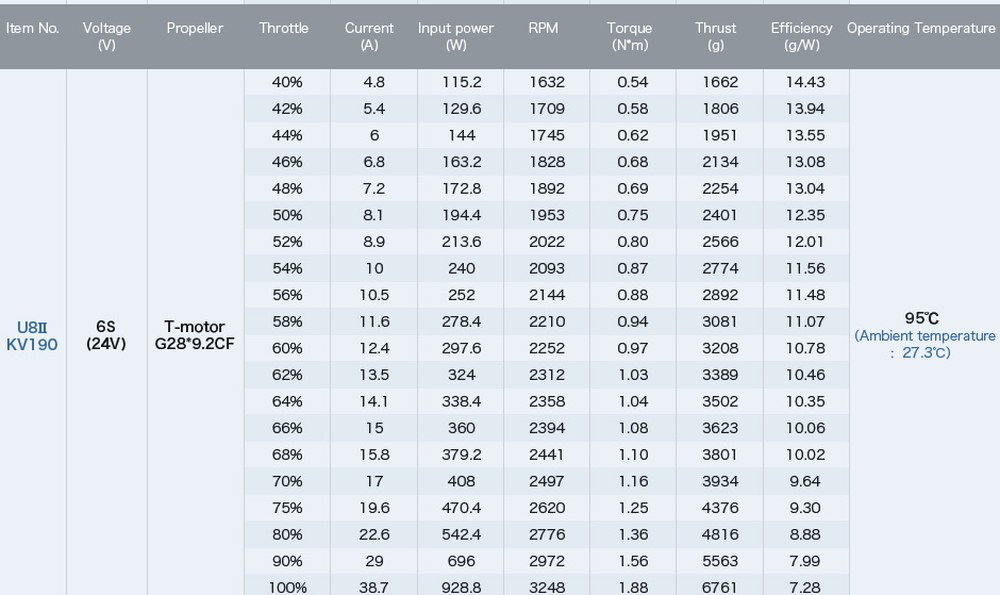Select the RPM column header
Screen dimensions: 1000x595
click(x=543, y=28)
